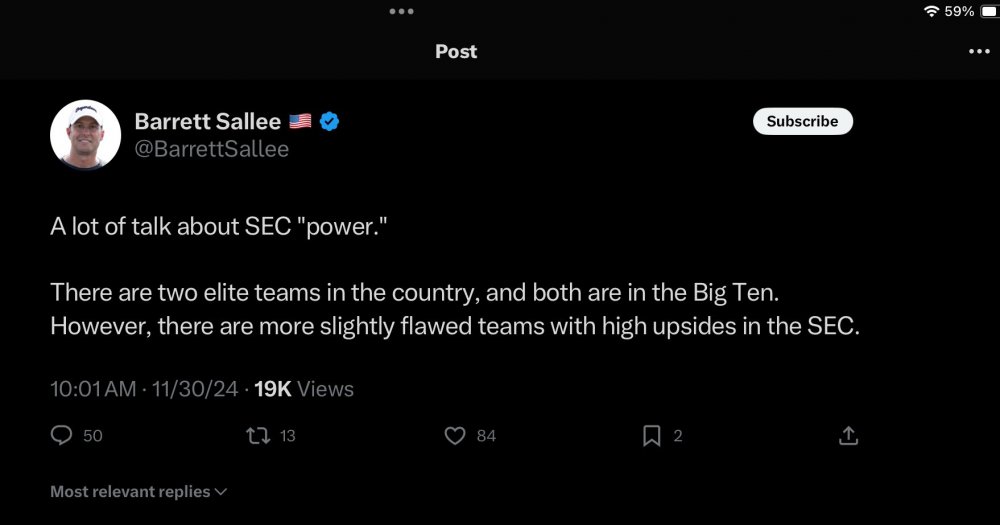
Task: Open Barrett Sallee's display name
Action: click(208, 121)
